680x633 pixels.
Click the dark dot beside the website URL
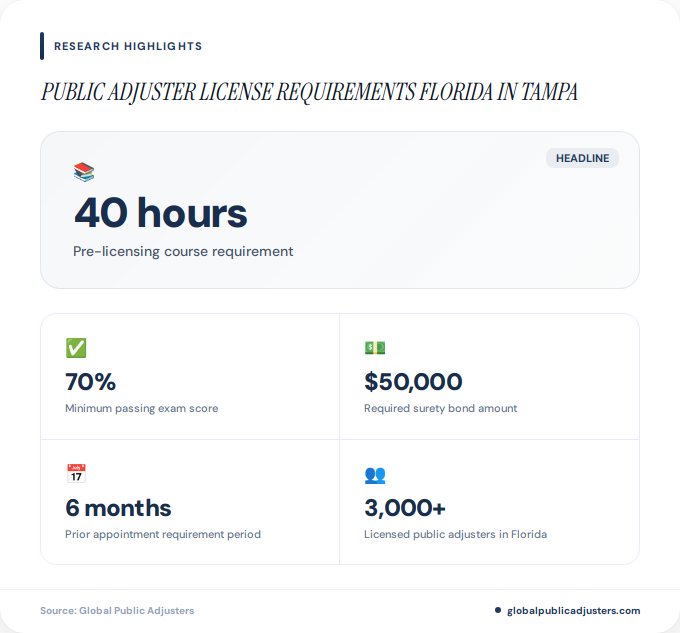pos(498,610)
